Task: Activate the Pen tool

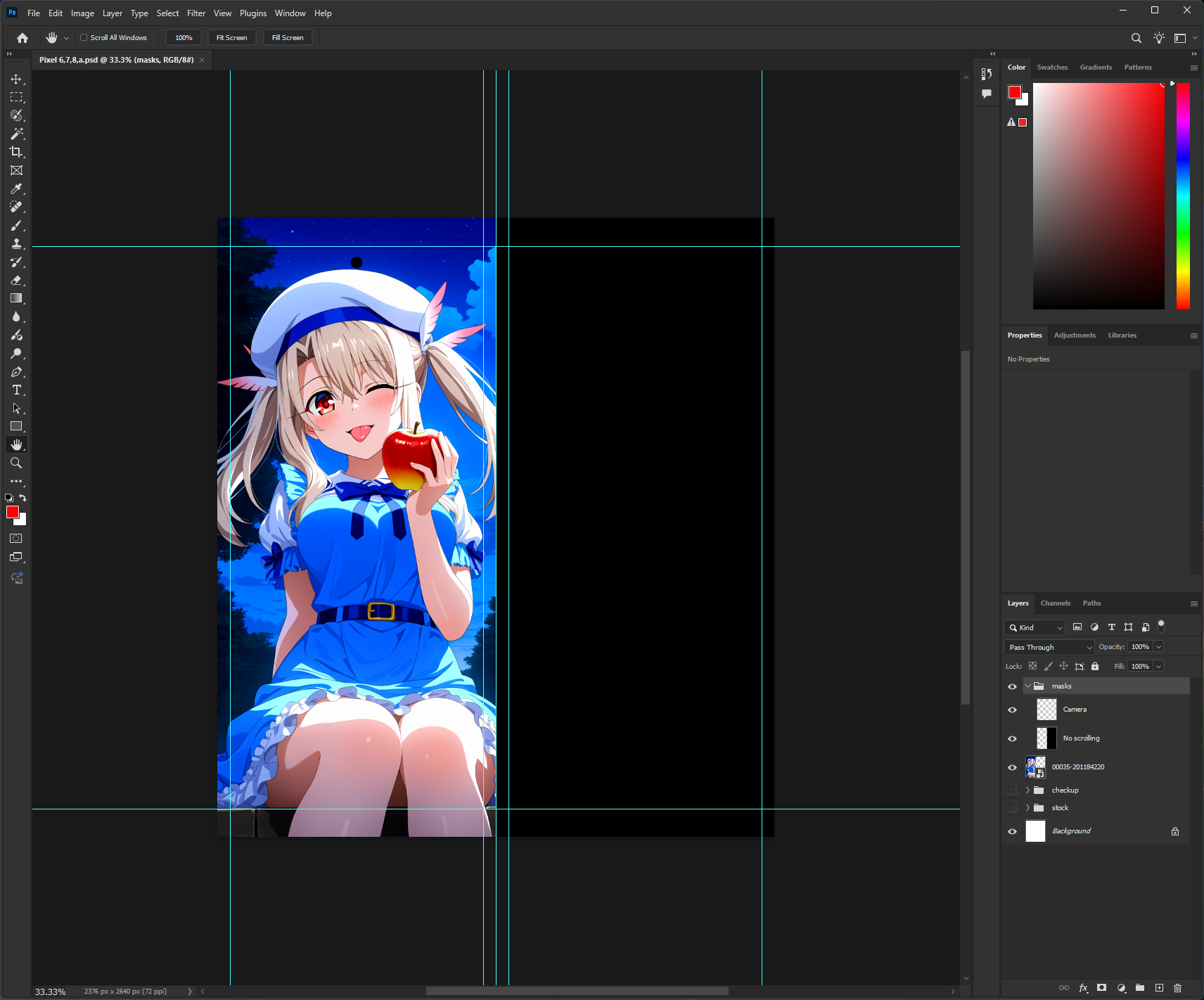Action: point(16,372)
